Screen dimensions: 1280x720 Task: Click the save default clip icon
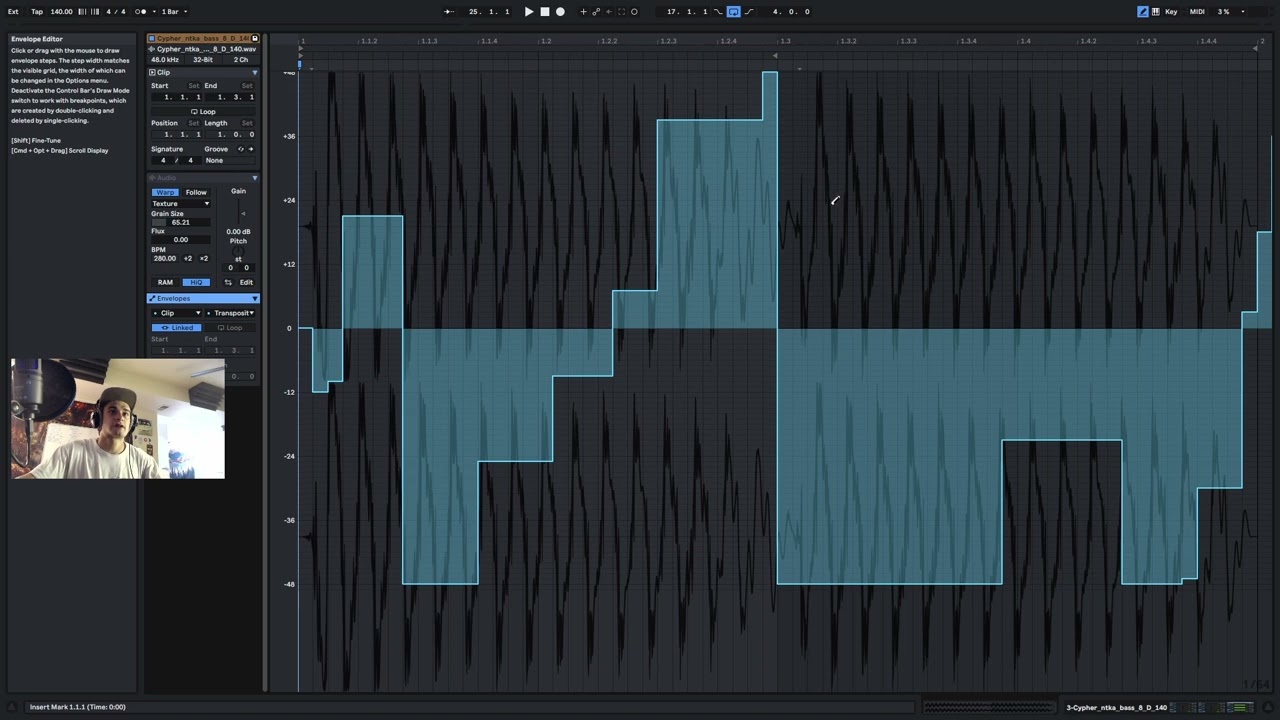click(x=255, y=39)
